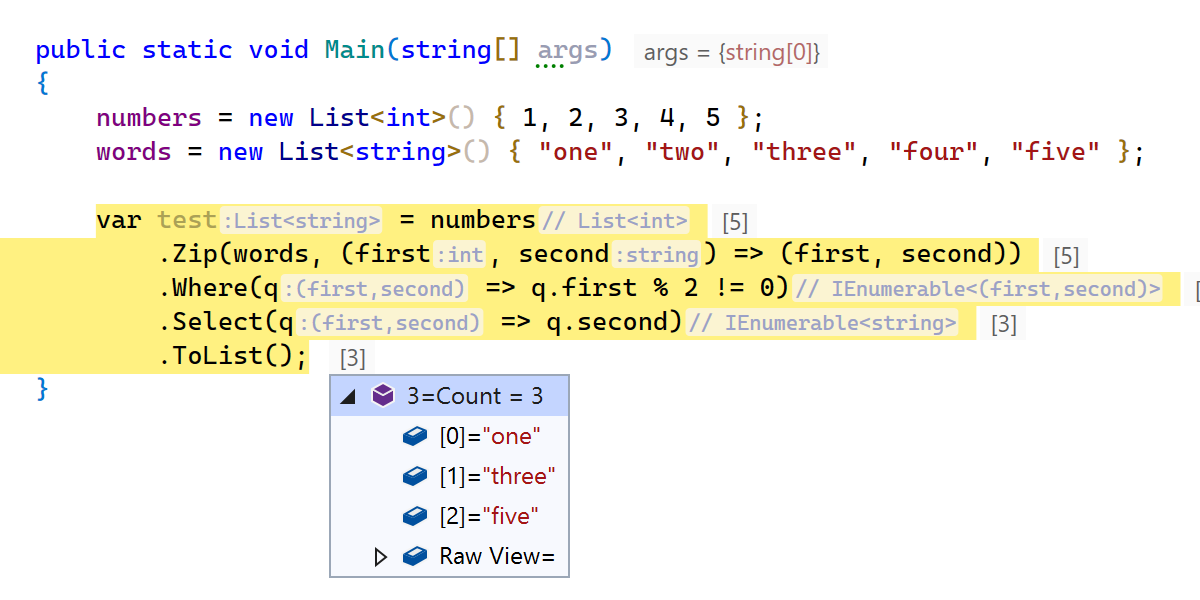Click the public keyword
This screenshot has height=600, width=1200.
coord(81,50)
